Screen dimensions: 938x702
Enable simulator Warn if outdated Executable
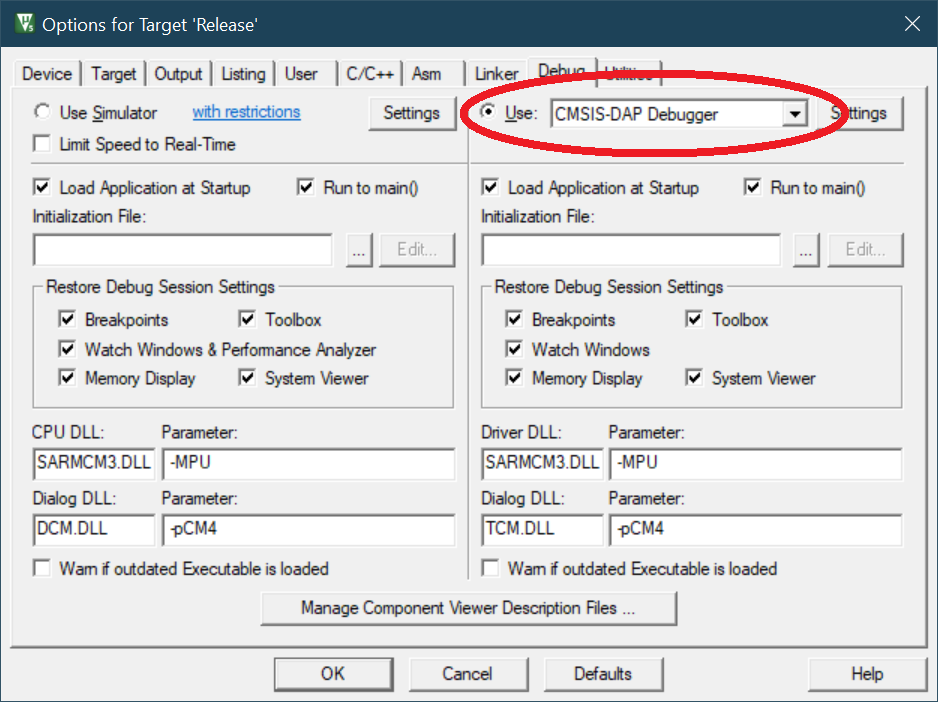pos(42,568)
